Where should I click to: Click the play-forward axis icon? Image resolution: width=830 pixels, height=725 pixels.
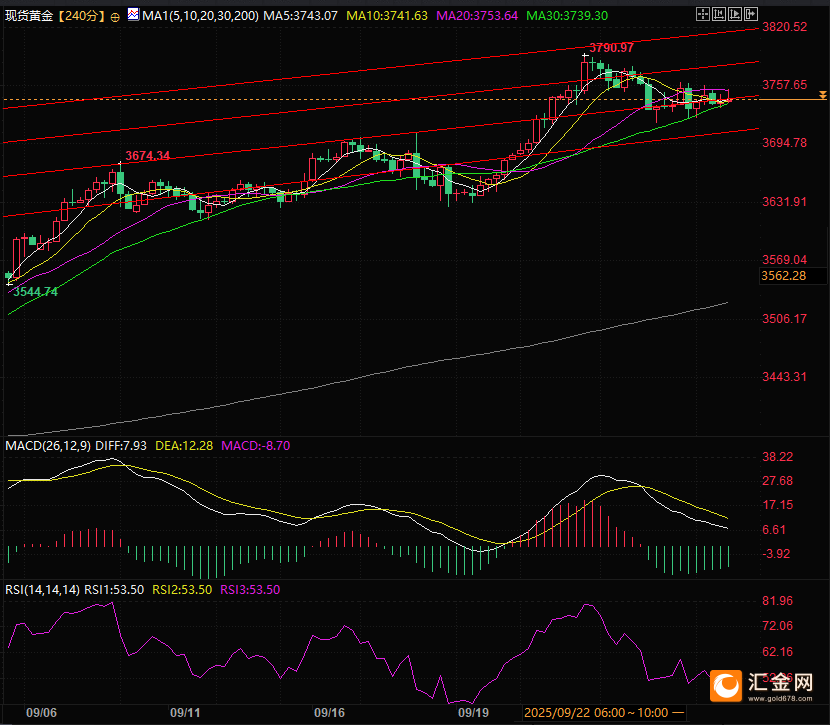pyautogui.click(x=735, y=14)
